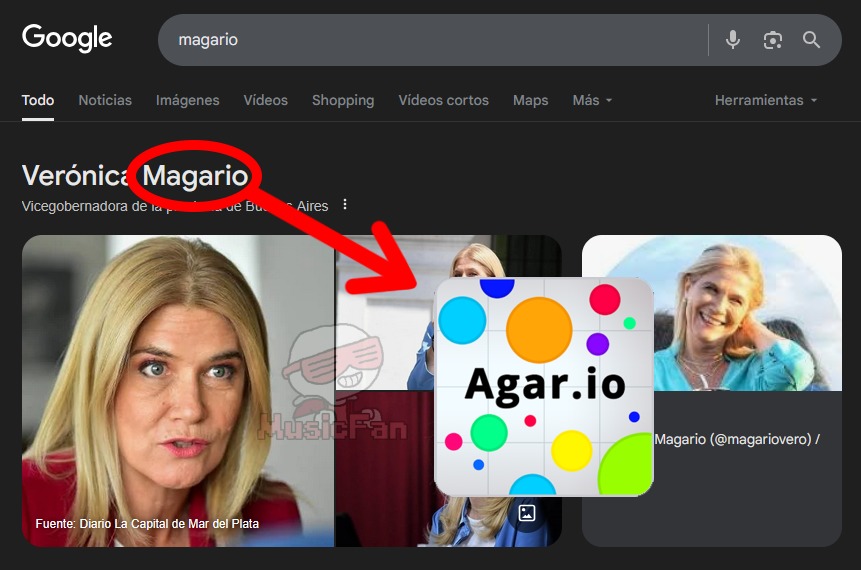Open the Google logo homepage link
Screen dimensions: 861x570
coord(67,38)
